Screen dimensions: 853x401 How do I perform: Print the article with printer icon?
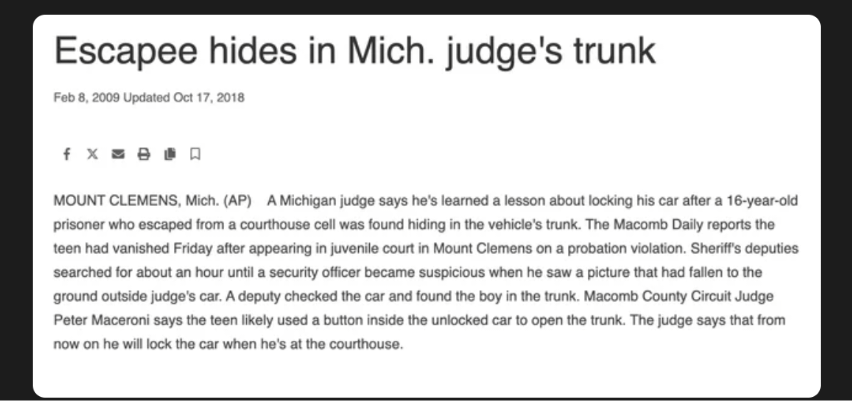(144, 154)
